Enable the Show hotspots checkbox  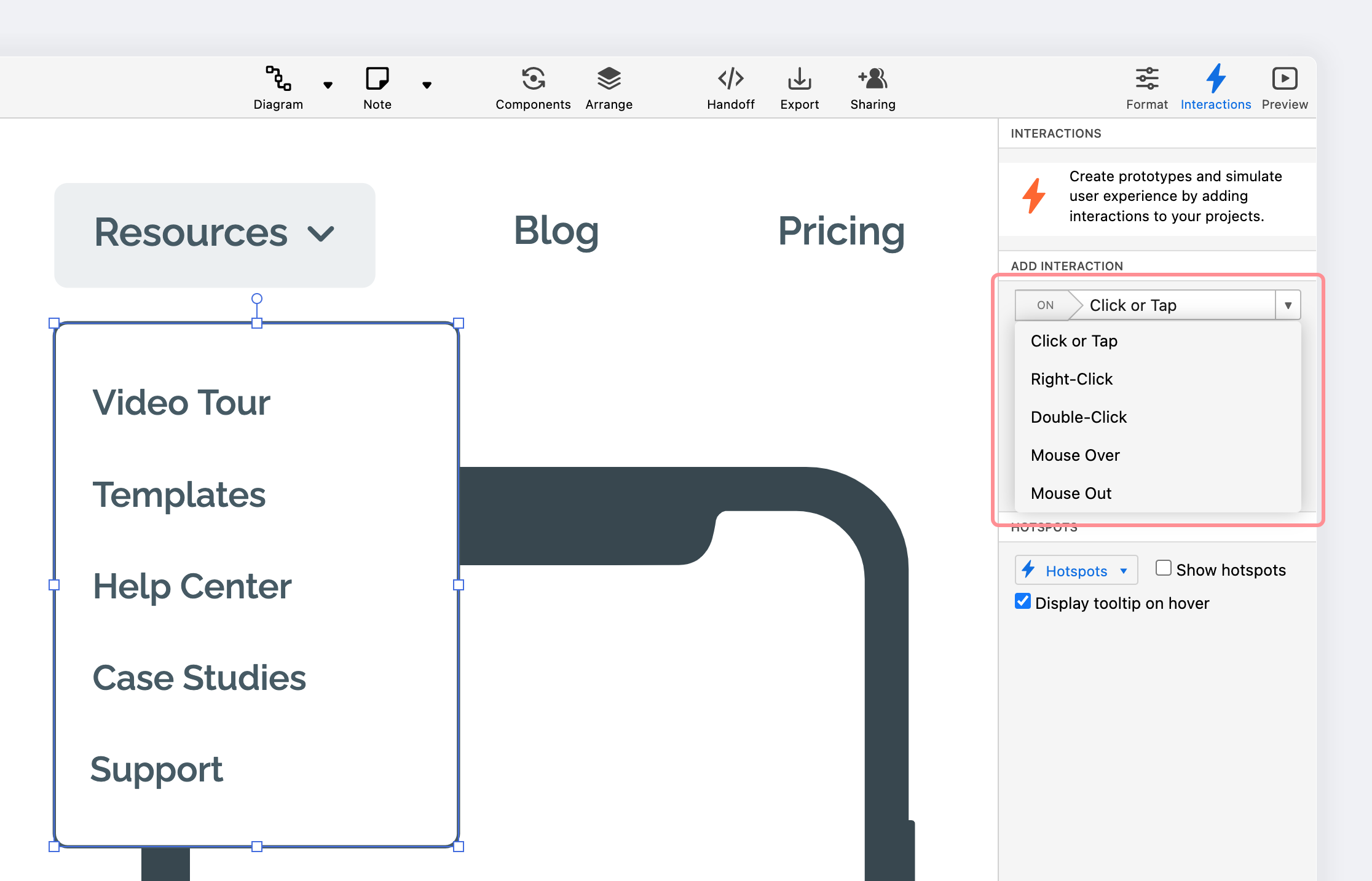coord(1163,568)
